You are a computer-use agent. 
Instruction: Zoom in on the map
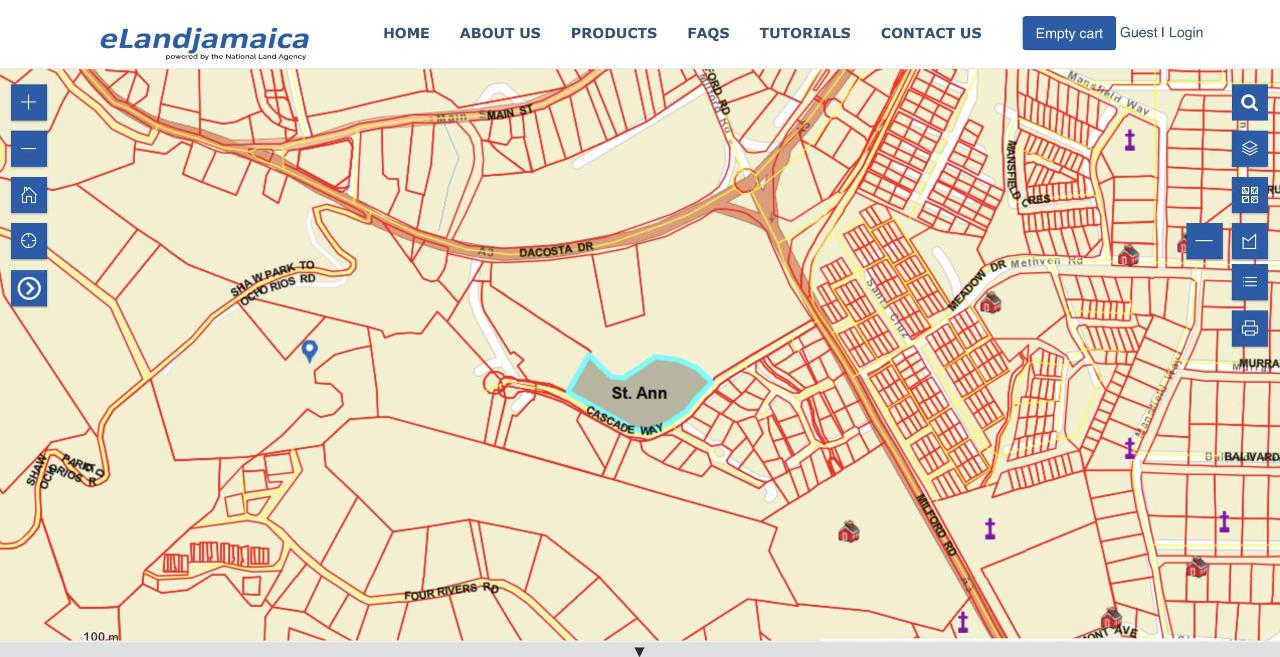point(29,102)
